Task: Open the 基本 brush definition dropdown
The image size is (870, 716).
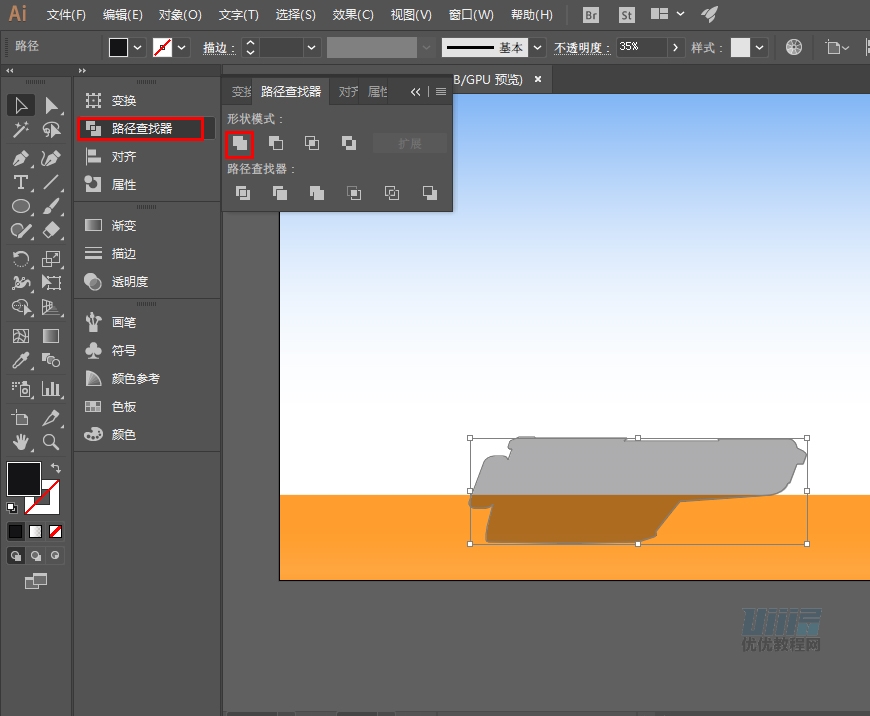Action: tap(538, 47)
